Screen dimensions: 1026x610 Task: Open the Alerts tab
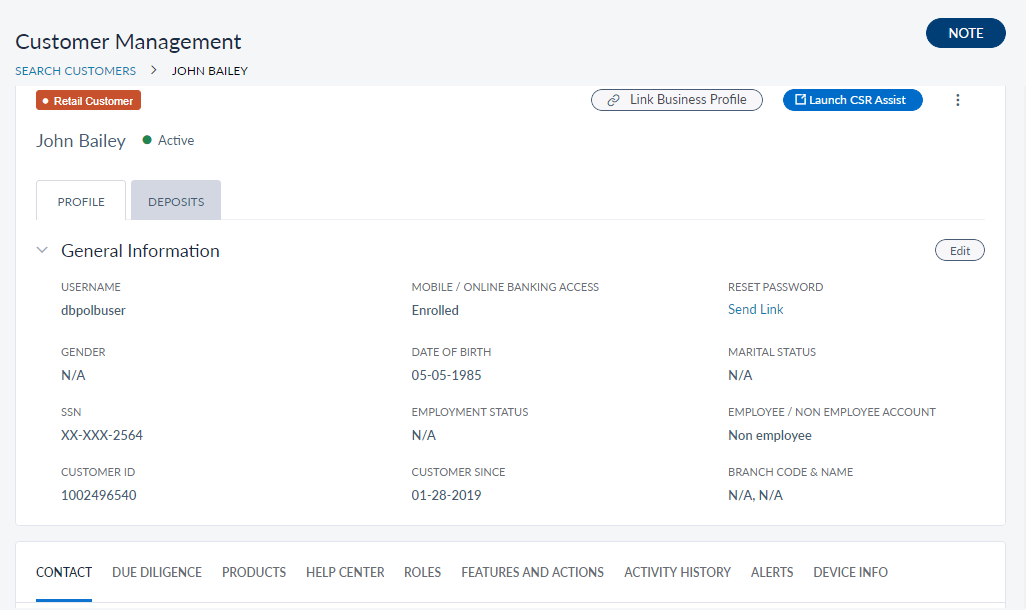(x=772, y=572)
